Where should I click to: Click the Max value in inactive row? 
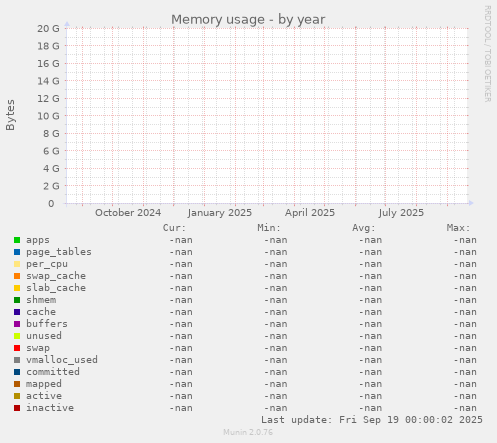pos(465,408)
